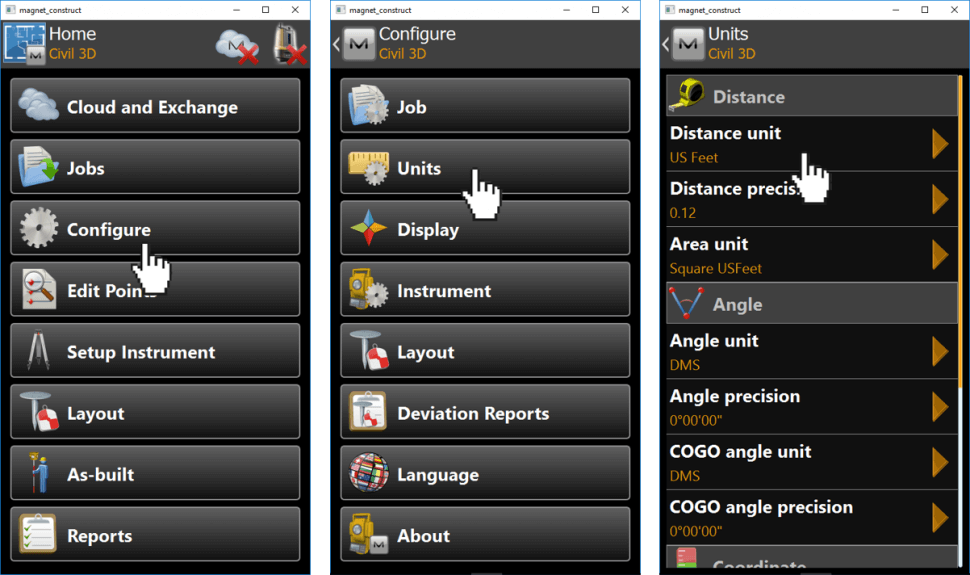Click the cloud connection status icon
Screen dimensions: 970x575
coord(237,46)
